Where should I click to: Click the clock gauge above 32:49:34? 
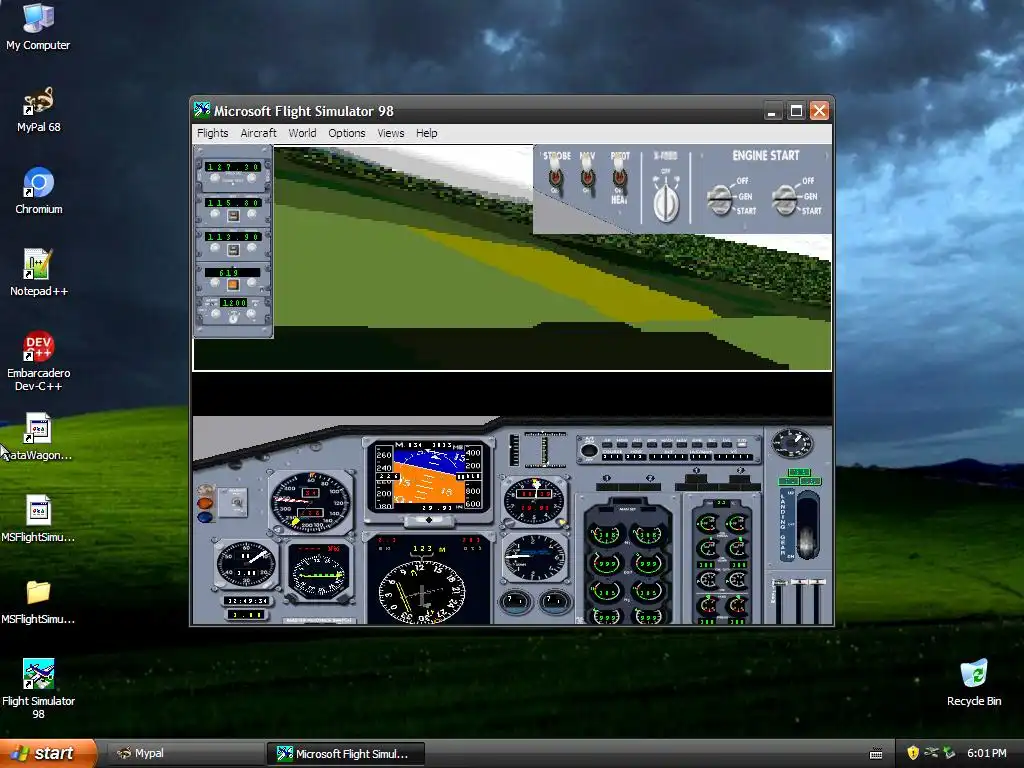pos(246,564)
